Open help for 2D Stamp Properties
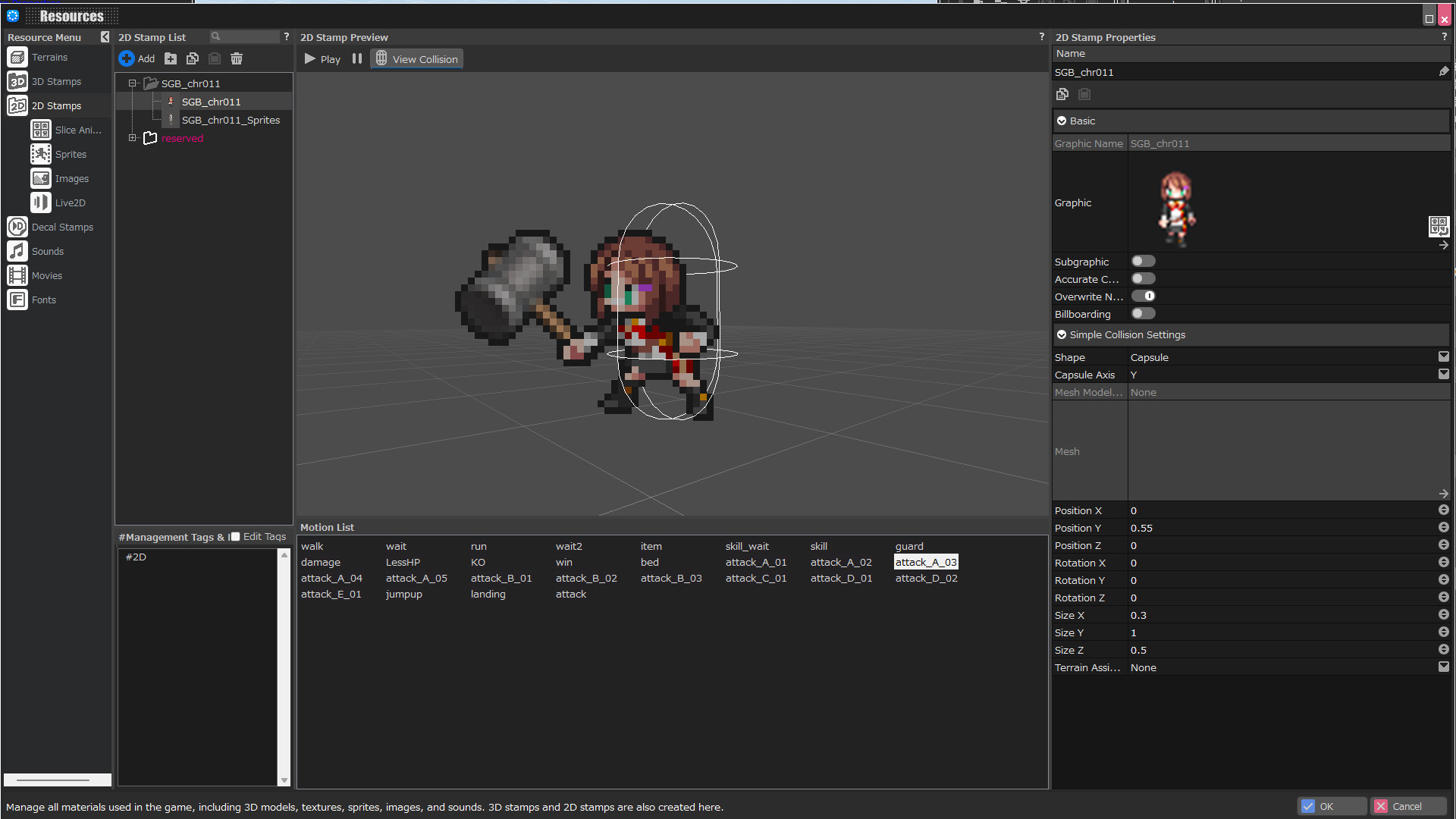1456x819 pixels. click(x=1444, y=36)
